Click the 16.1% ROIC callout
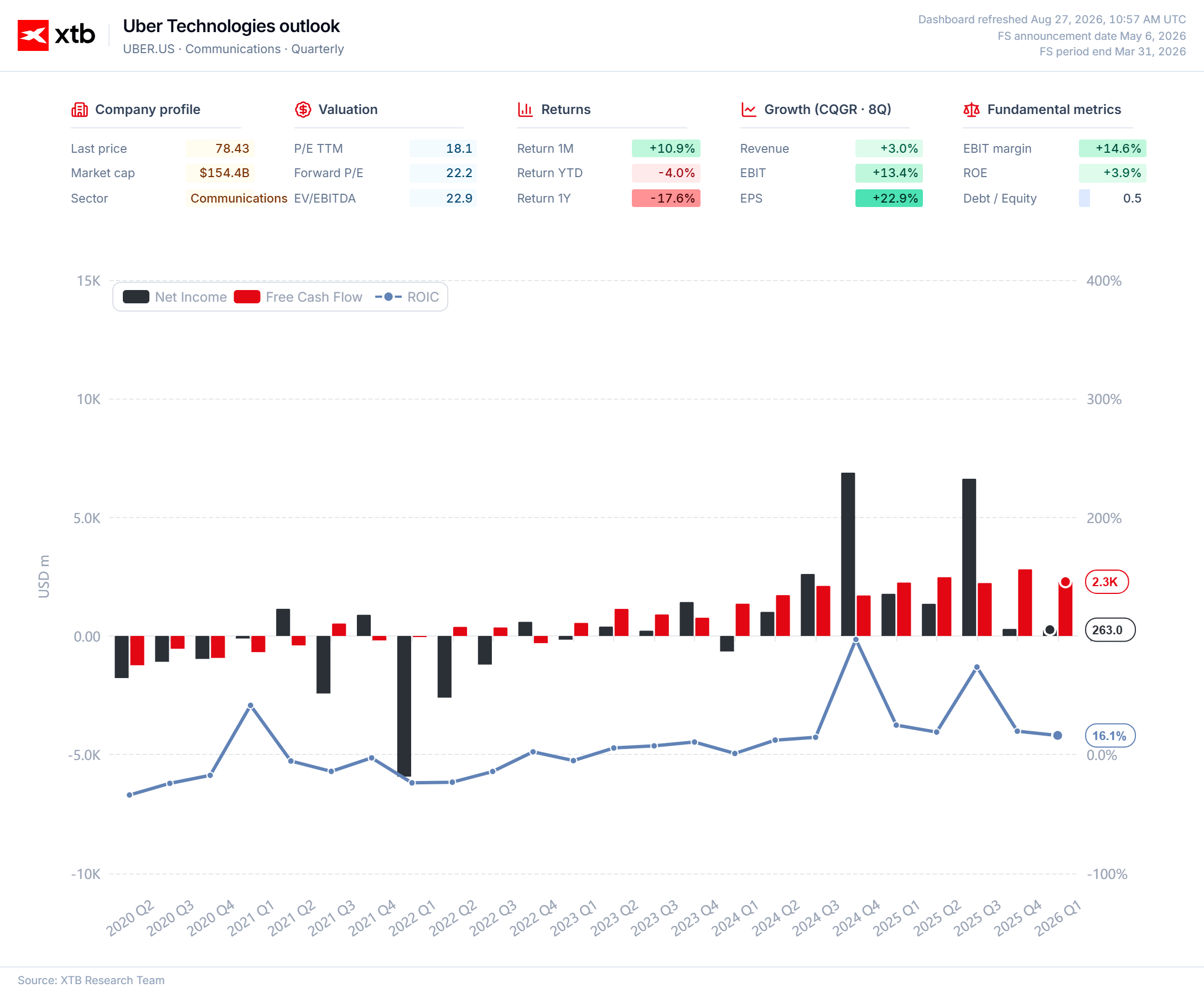The width and height of the screenshot is (1204, 993). (x=1110, y=736)
